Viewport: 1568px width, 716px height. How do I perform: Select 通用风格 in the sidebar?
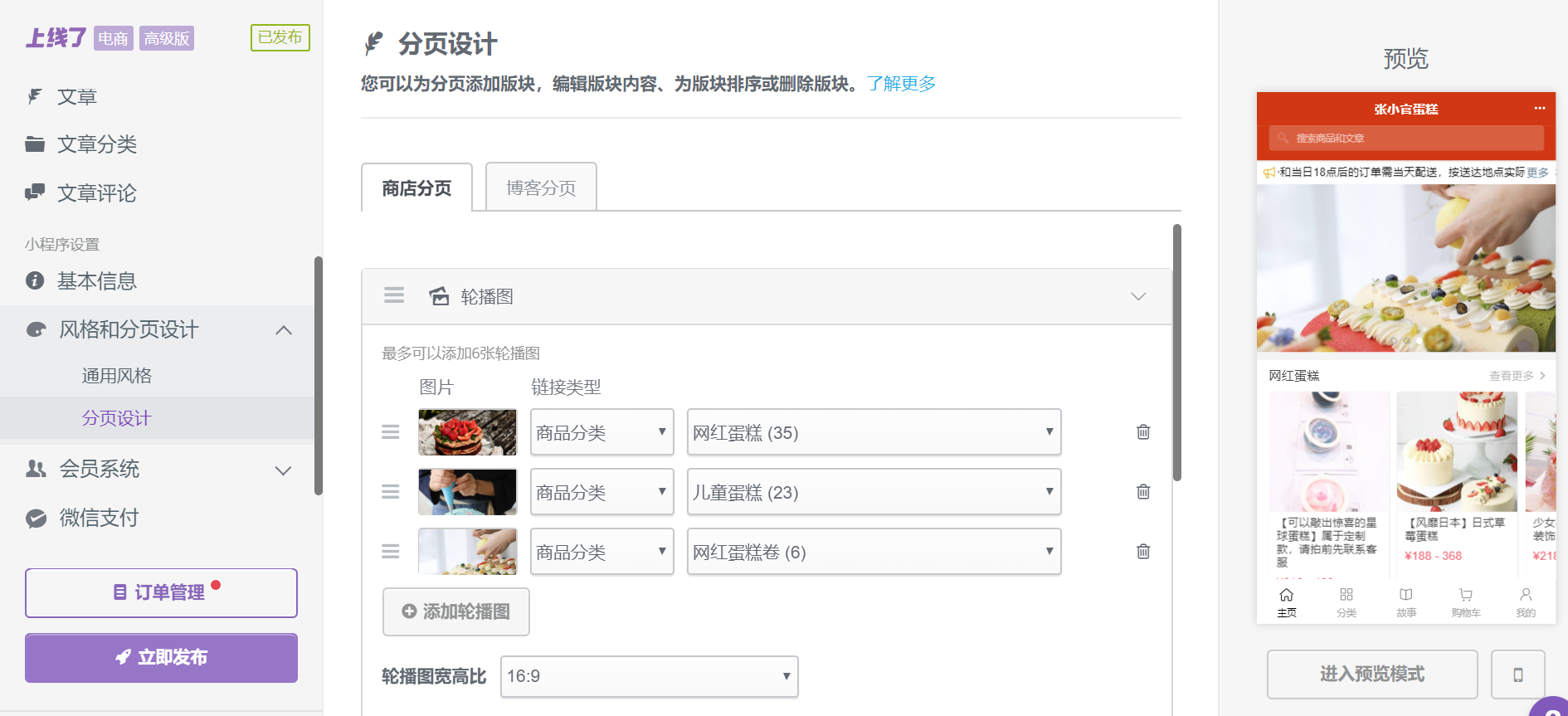point(117,376)
